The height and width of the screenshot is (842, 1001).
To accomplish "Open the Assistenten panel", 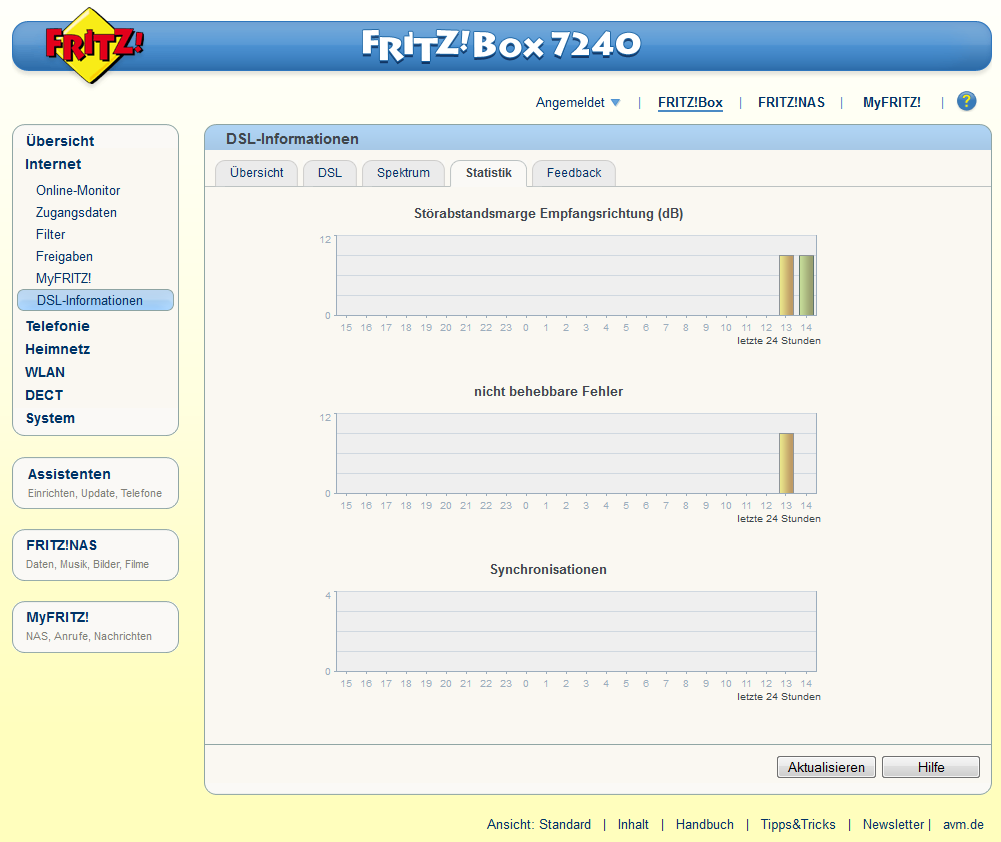I will pyautogui.click(x=95, y=483).
